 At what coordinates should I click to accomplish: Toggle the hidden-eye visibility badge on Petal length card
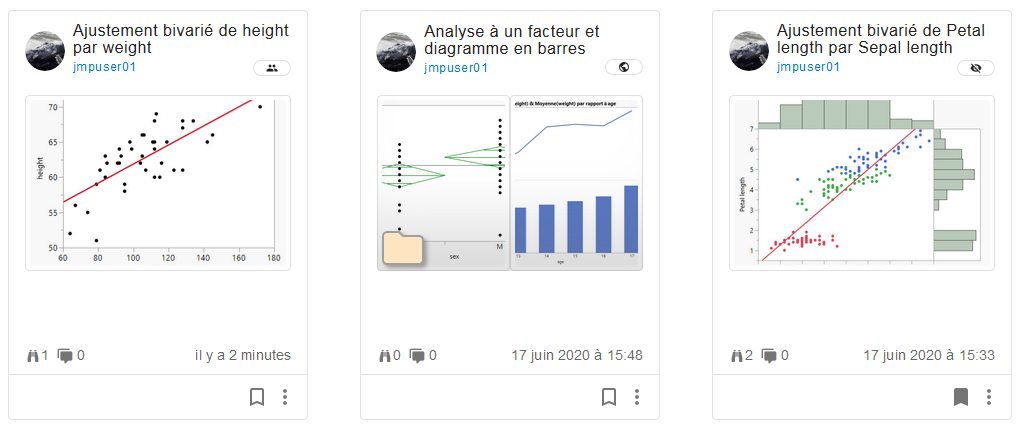976,68
